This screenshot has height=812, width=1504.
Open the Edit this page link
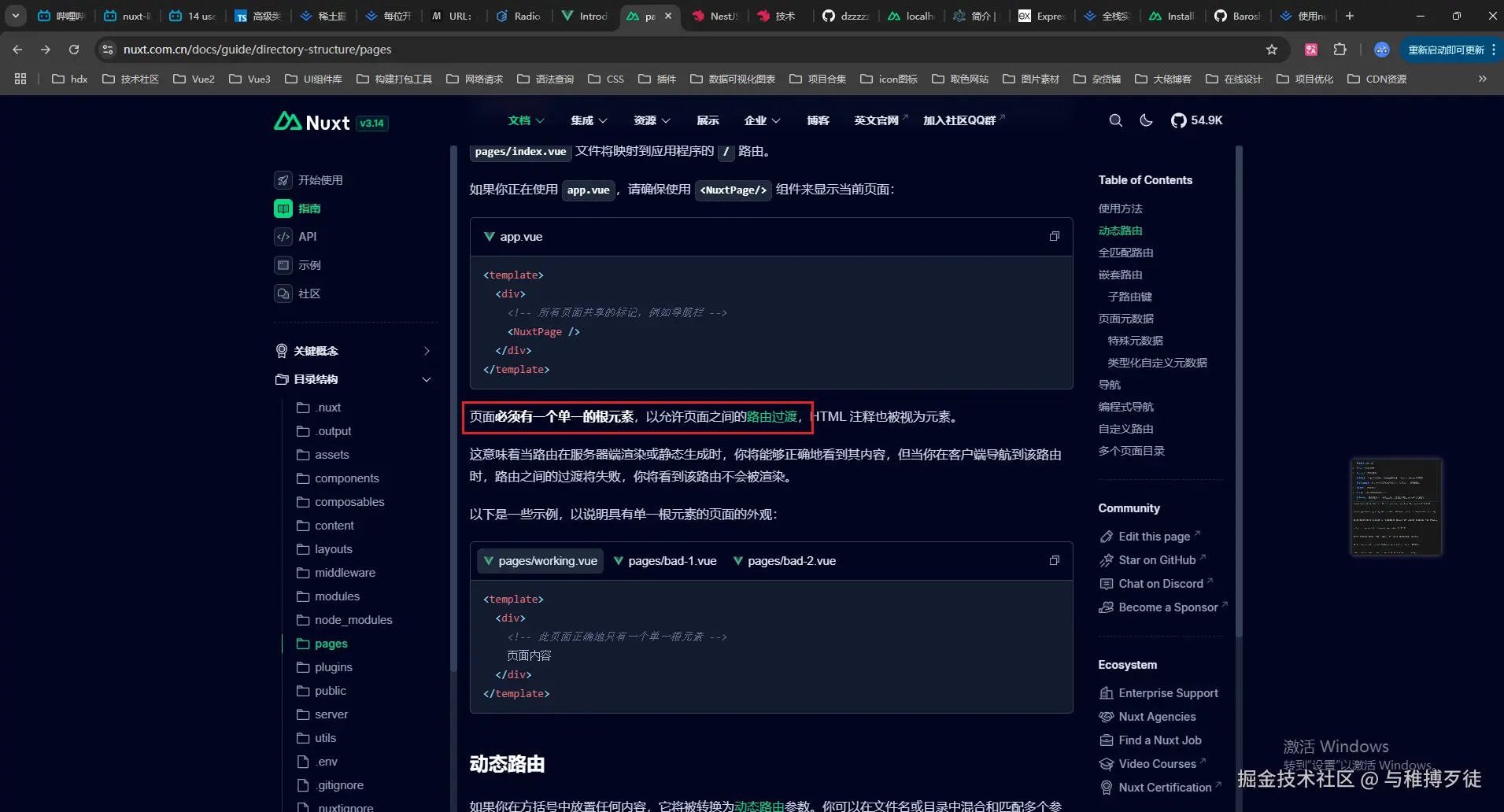pos(1149,537)
